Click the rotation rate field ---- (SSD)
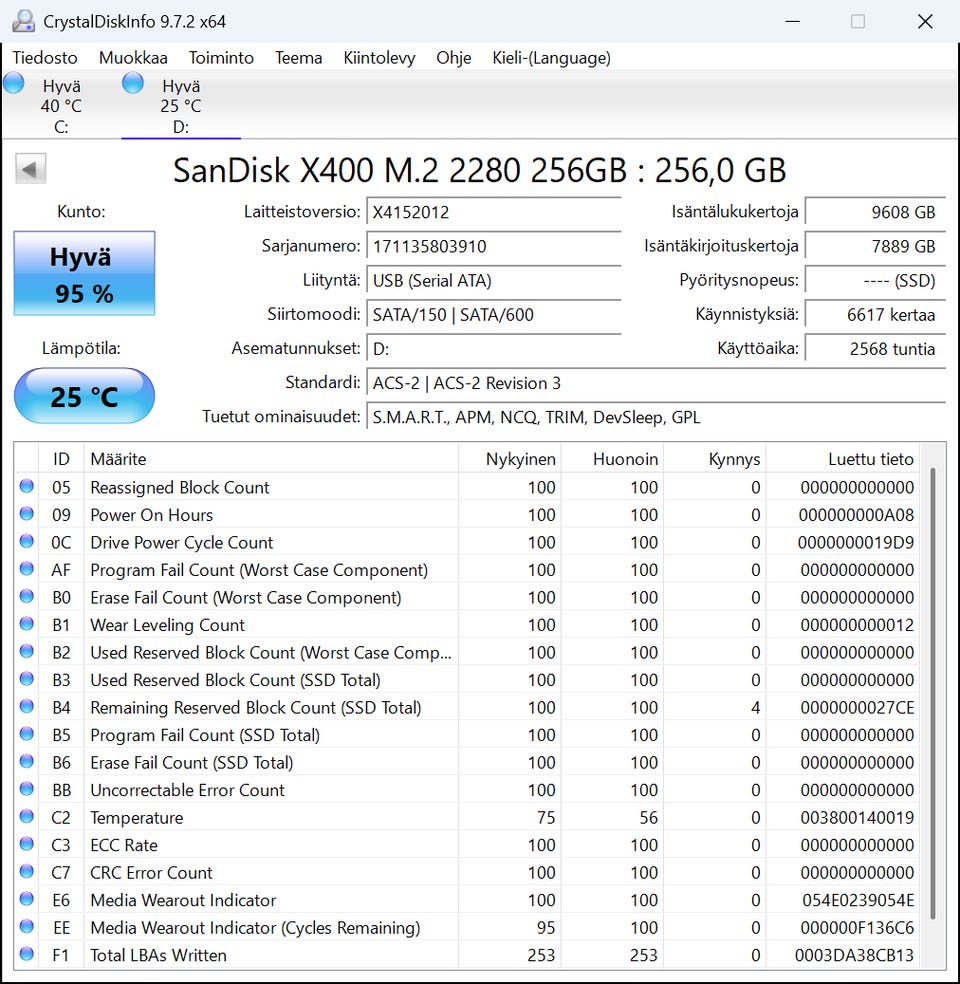 (875, 281)
